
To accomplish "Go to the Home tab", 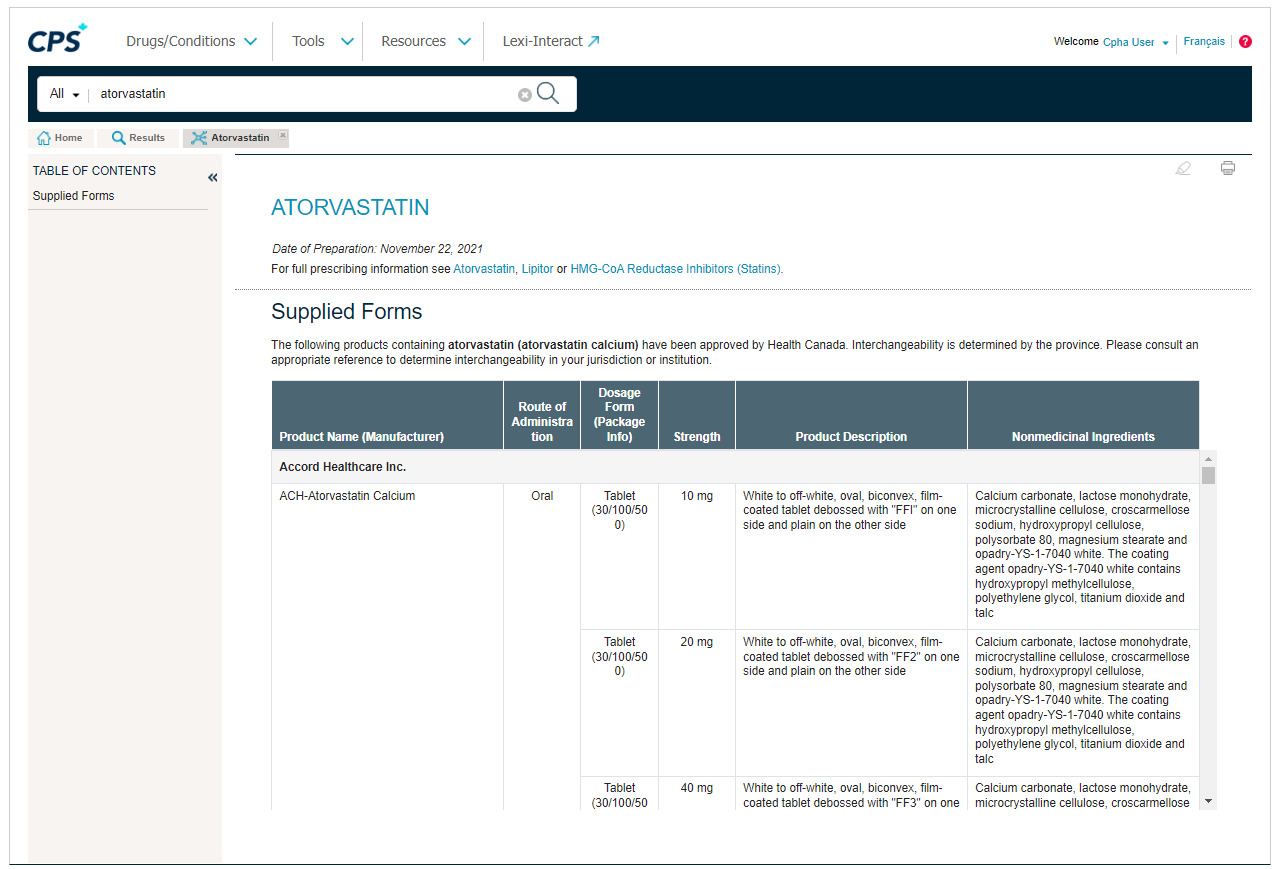I will 60,138.
